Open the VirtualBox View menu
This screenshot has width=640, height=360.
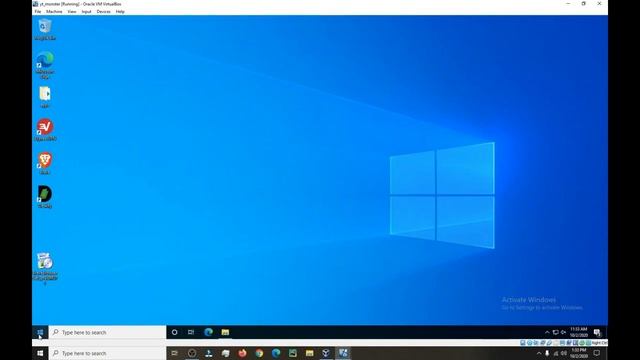point(72,11)
